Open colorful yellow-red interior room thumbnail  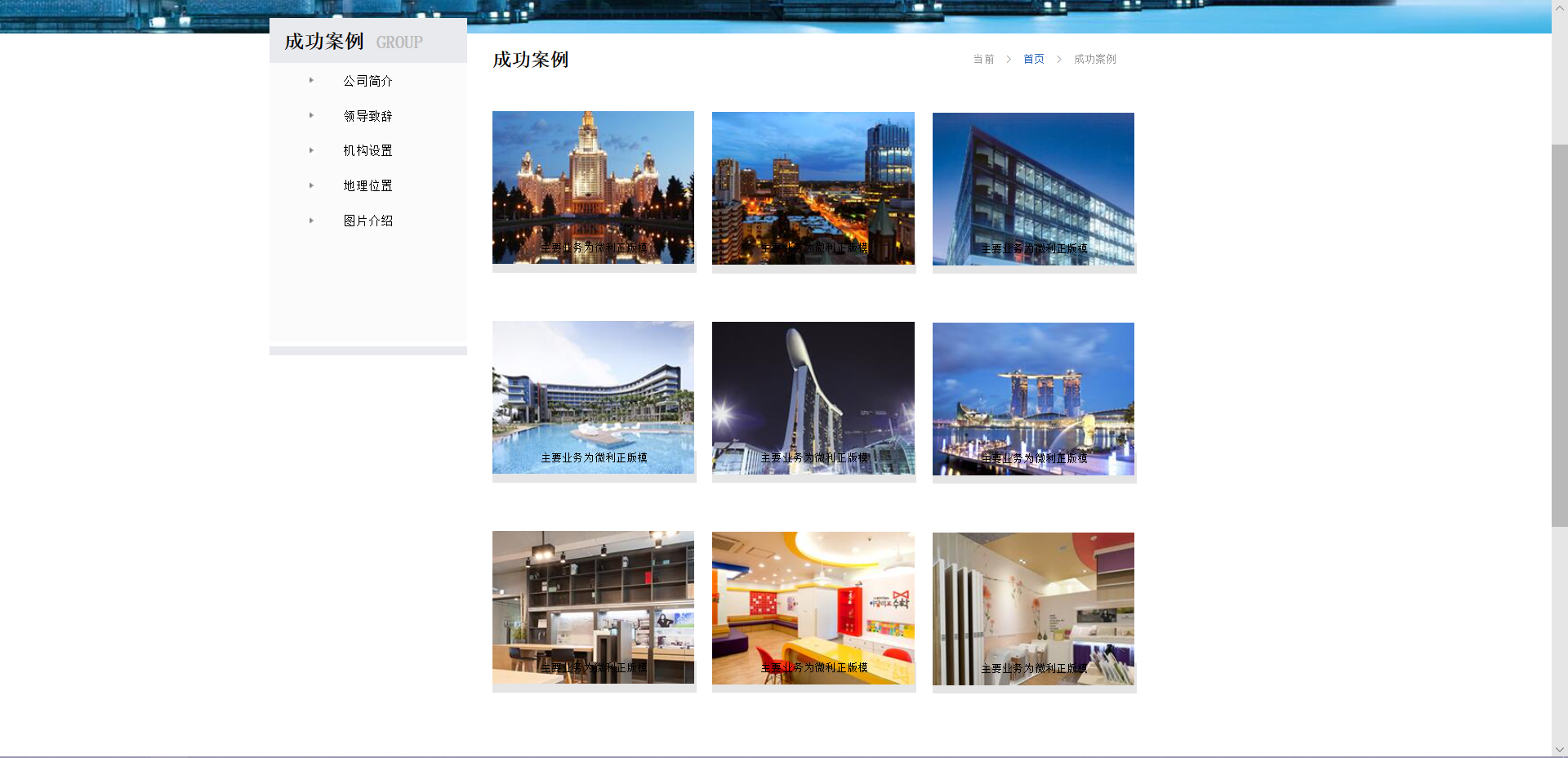813,608
